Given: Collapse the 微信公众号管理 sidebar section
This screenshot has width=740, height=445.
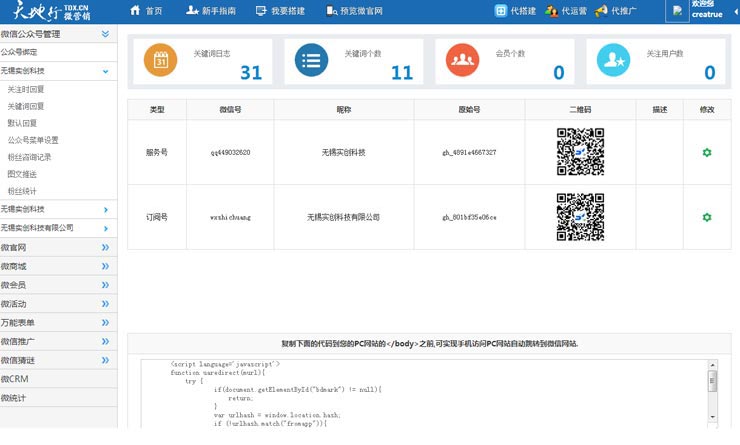Looking at the screenshot, I should (105, 34).
